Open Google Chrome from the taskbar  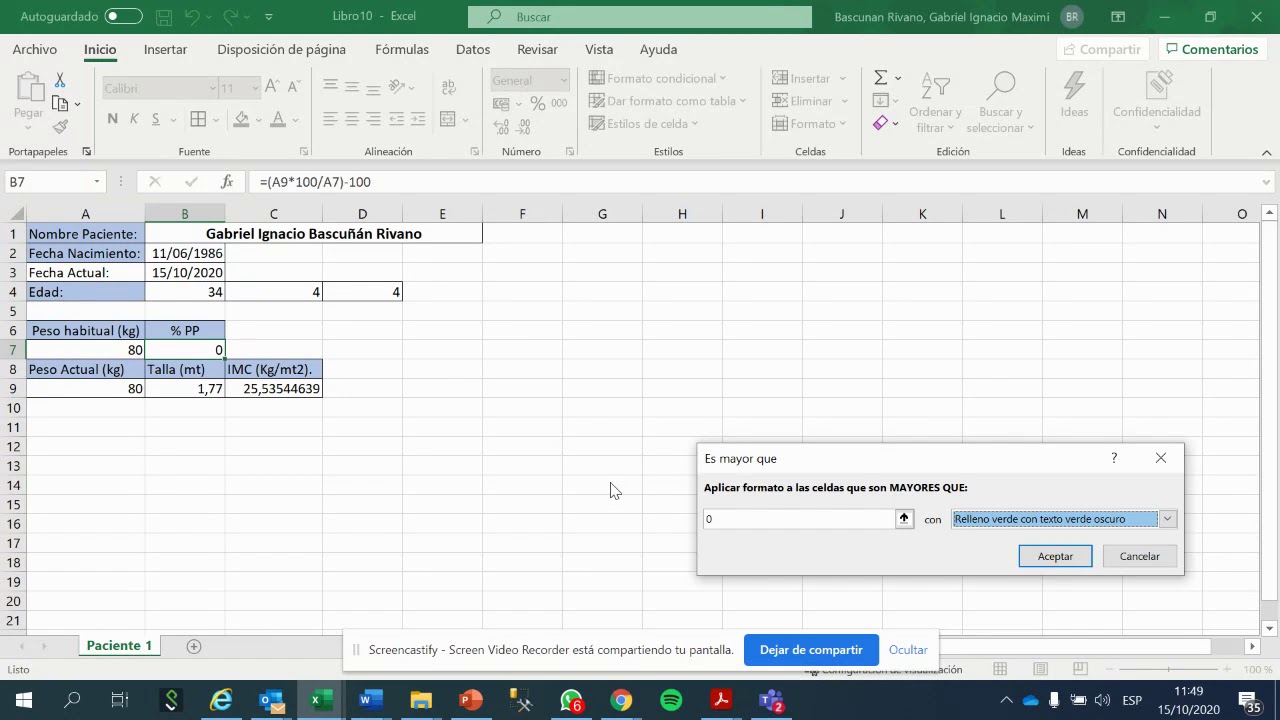point(621,700)
